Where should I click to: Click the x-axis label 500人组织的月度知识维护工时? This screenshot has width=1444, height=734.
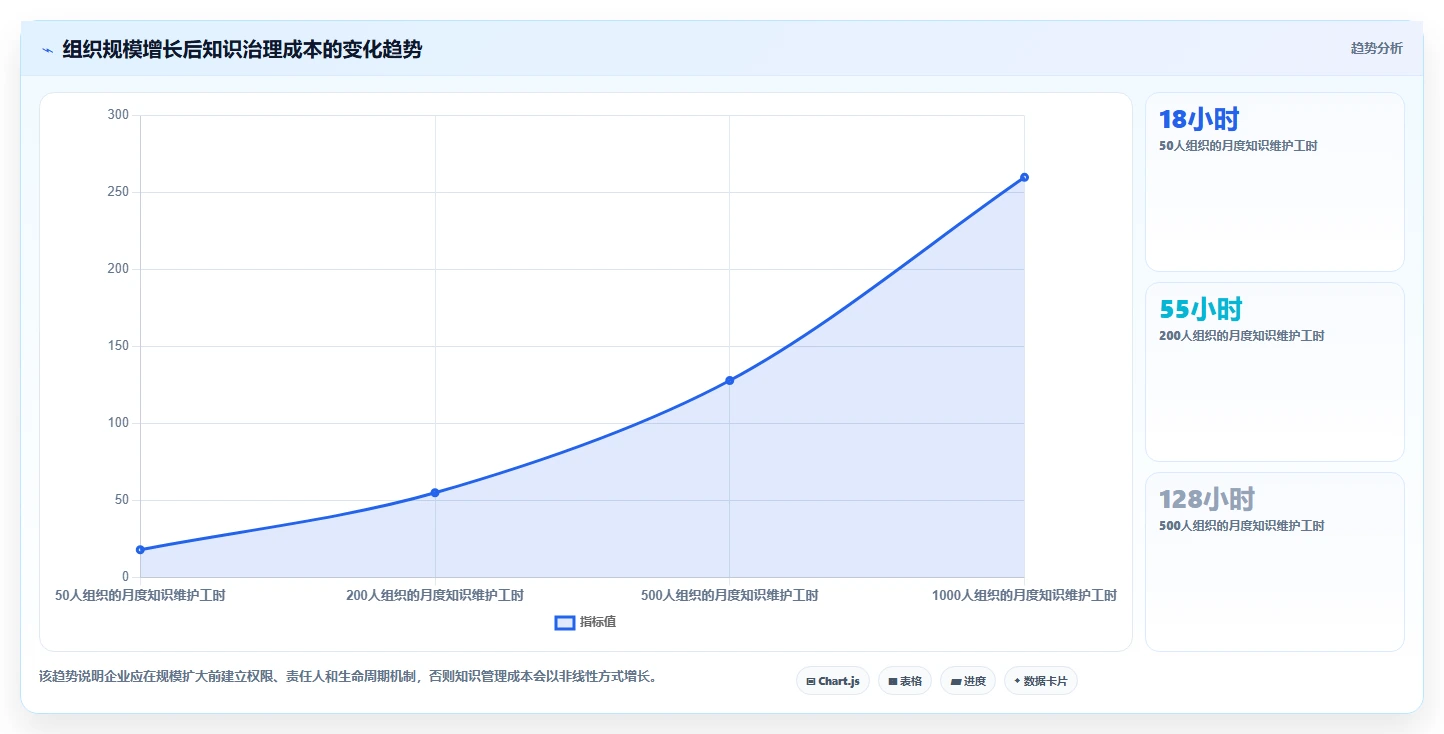coord(729,595)
